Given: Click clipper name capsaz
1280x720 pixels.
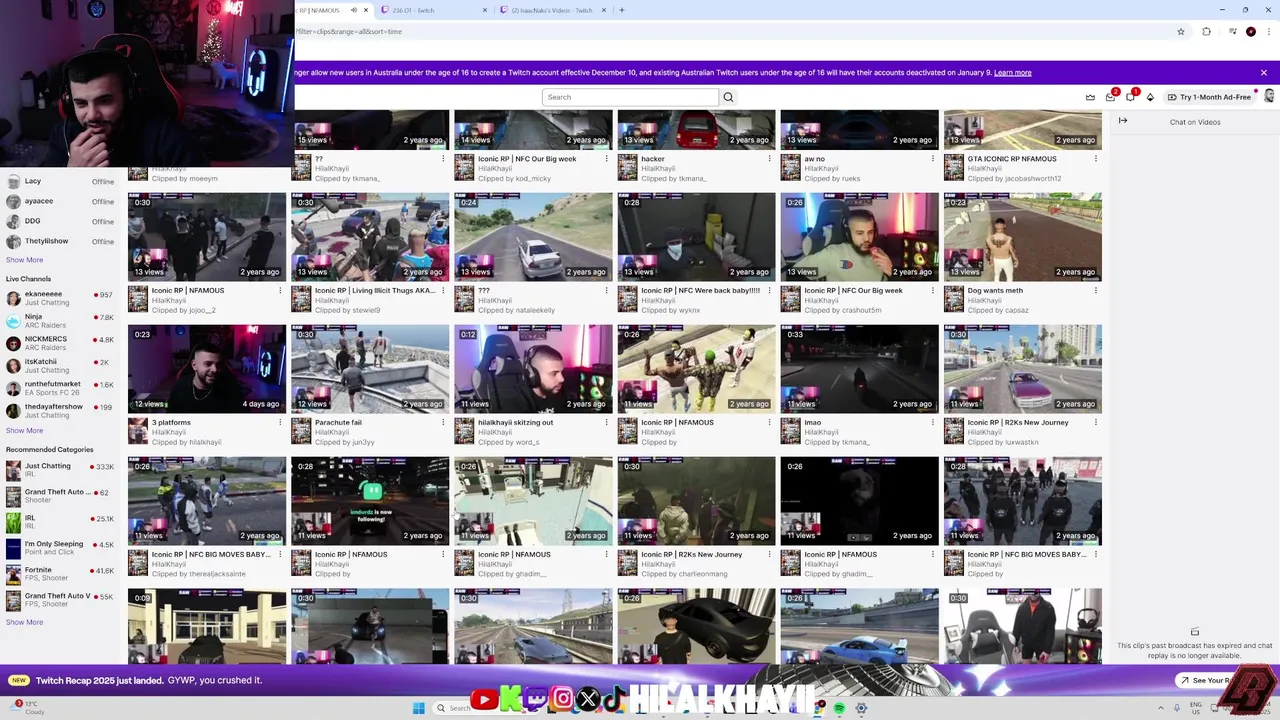Looking at the screenshot, I should coord(1016,311).
